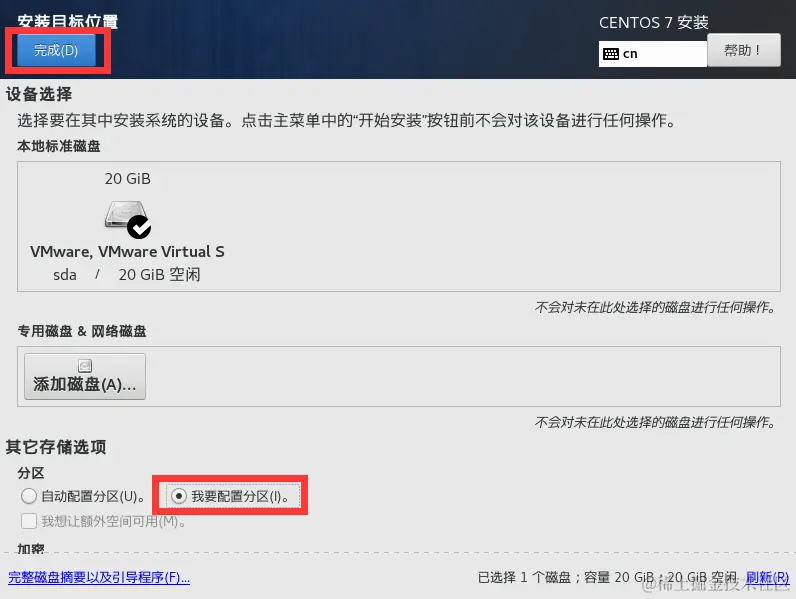The height and width of the screenshot is (599, 796).
Task: Select 自动配置分区(U) automatic partitioning radio
Action: (29, 496)
